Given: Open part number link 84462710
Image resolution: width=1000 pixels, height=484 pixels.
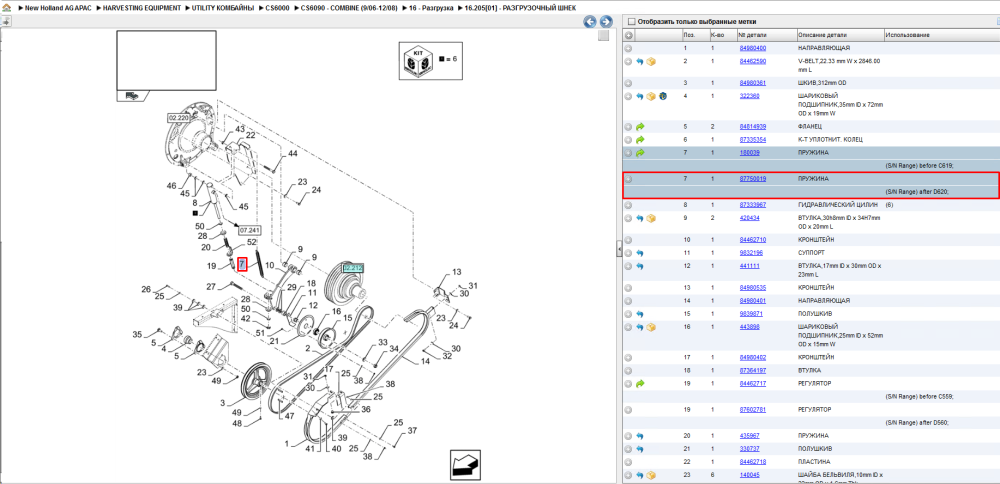Looking at the screenshot, I should [x=753, y=240].
